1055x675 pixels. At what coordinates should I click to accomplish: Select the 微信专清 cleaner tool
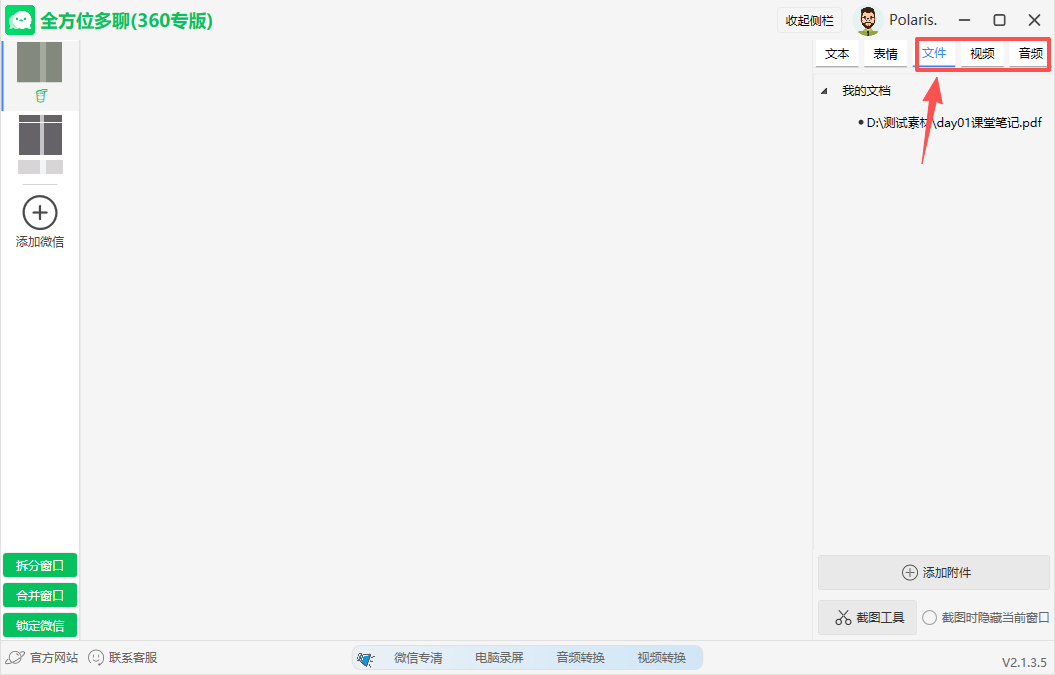420,657
